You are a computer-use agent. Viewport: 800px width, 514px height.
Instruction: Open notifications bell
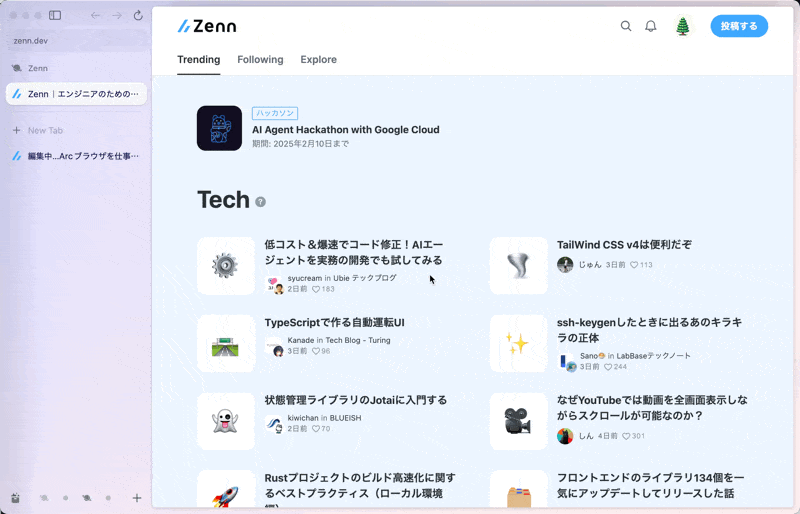[651, 26]
